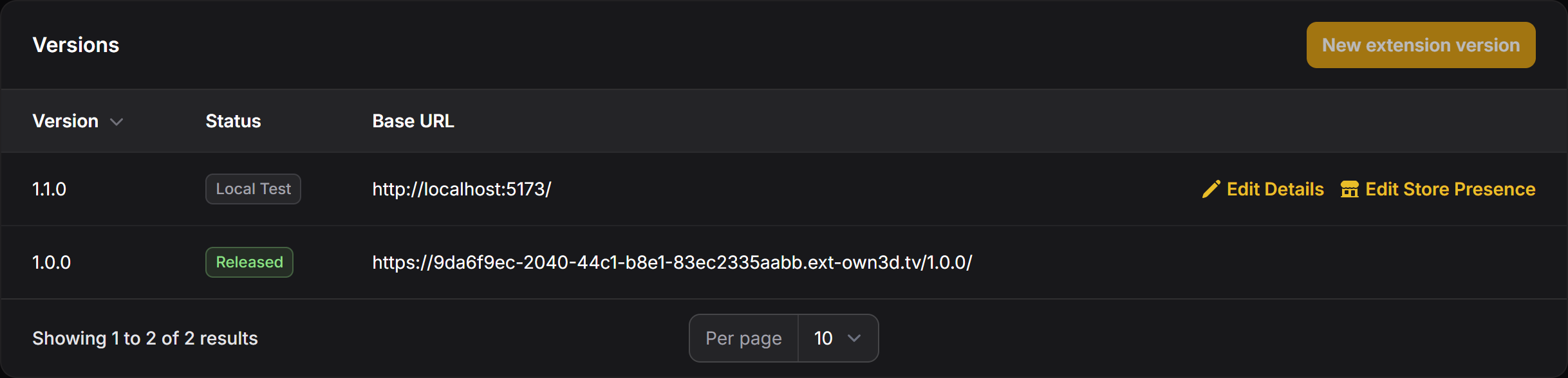
Task: Open the Edit Details link text
Action: (x=1275, y=189)
